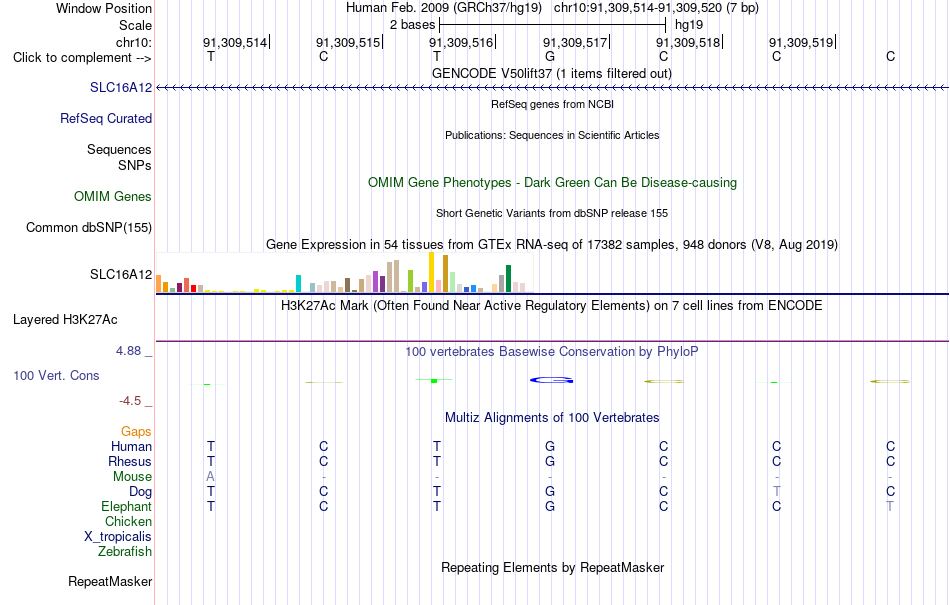The image size is (950, 605).
Task: Click the -4.5 PhyloP lower scale value
Action: coord(130,400)
